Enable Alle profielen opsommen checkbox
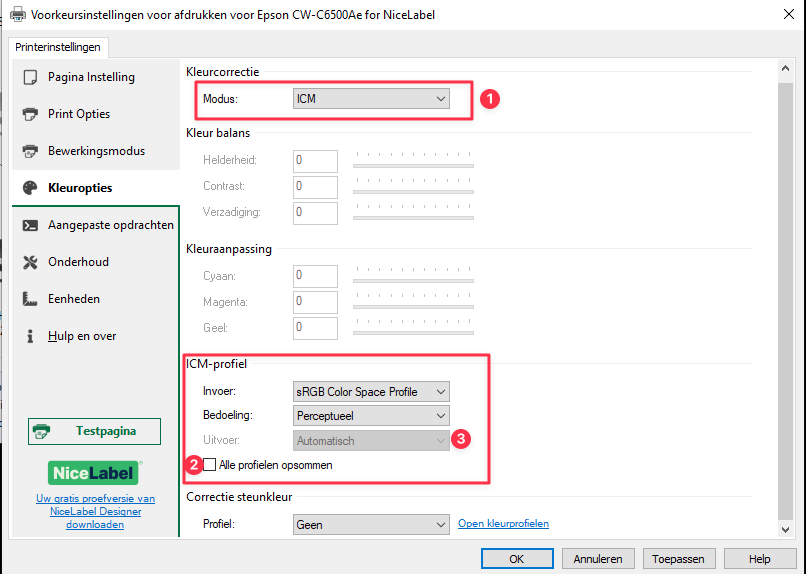This screenshot has width=806, height=574. [x=209, y=465]
